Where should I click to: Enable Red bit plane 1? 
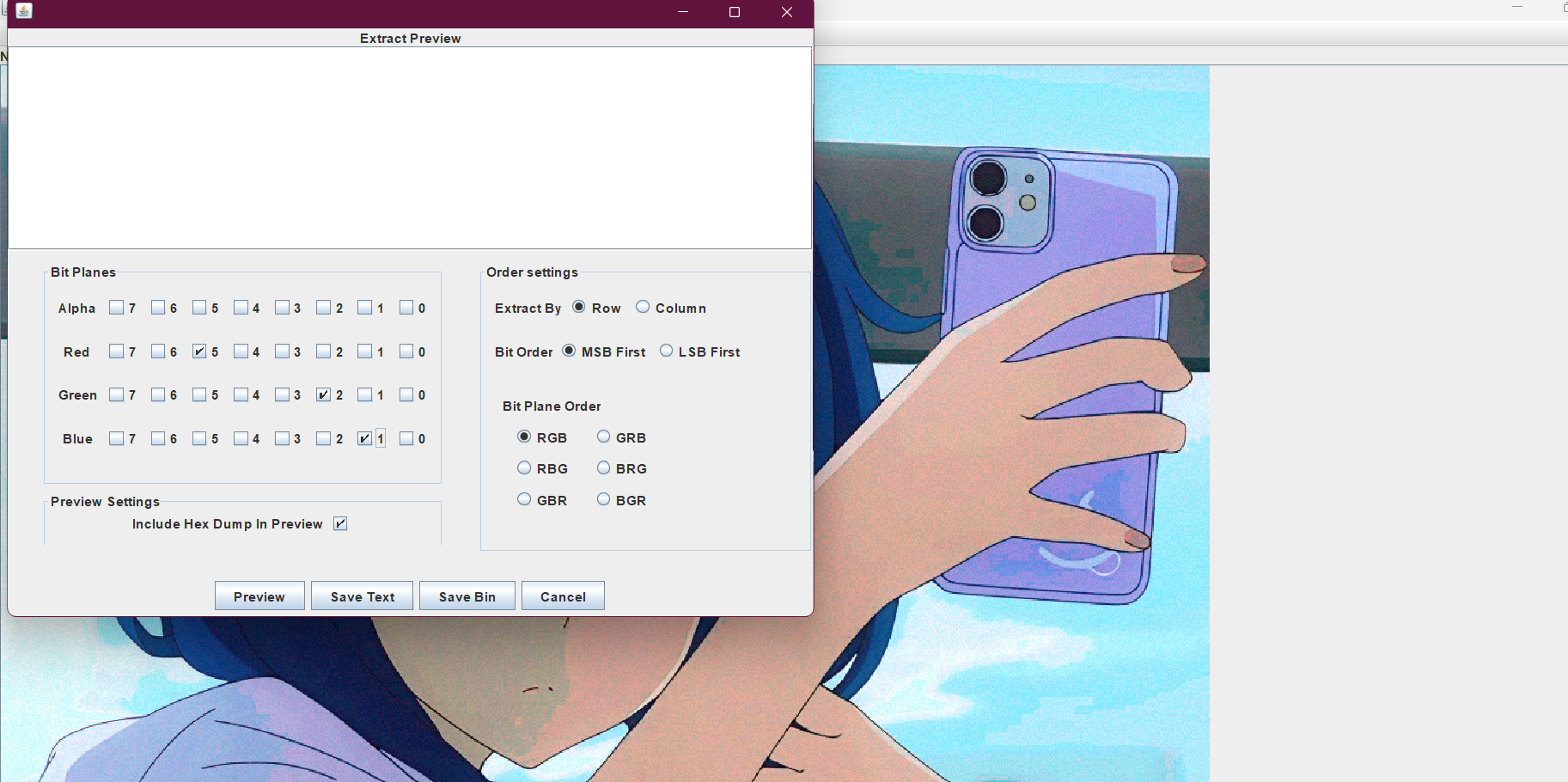(364, 351)
